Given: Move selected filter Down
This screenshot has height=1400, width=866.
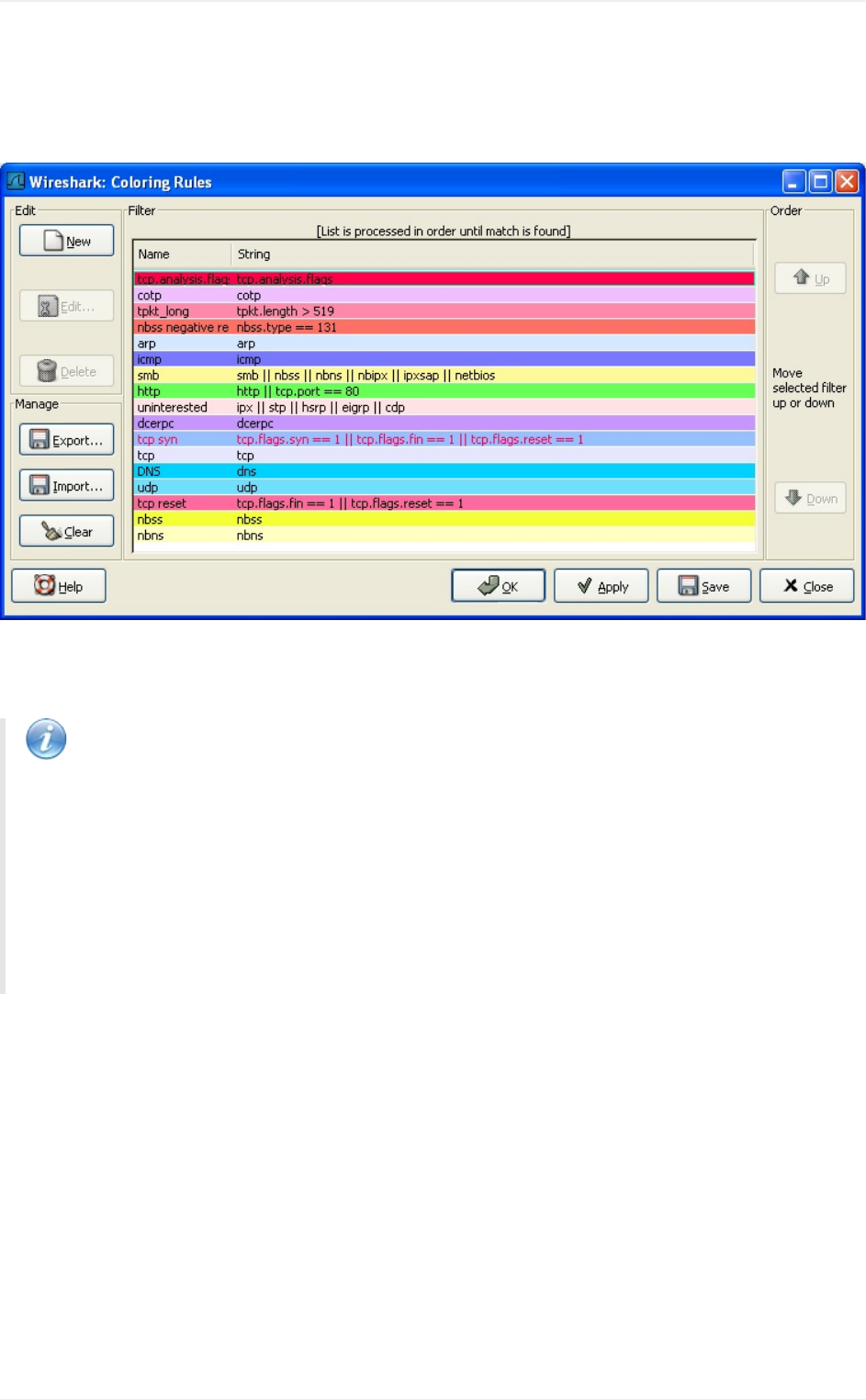Looking at the screenshot, I should click(x=810, y=498).
